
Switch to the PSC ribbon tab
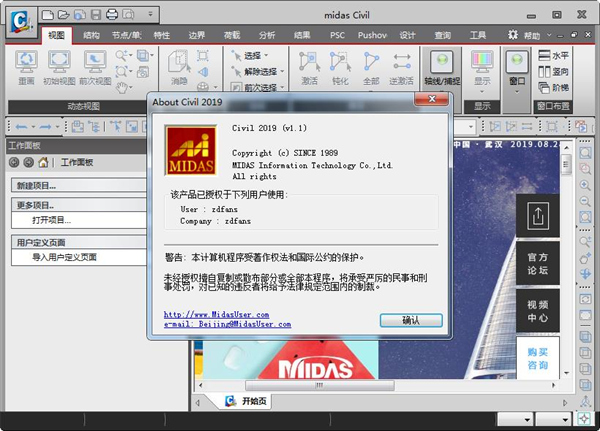pyautogui.click(x=337, y=35)
